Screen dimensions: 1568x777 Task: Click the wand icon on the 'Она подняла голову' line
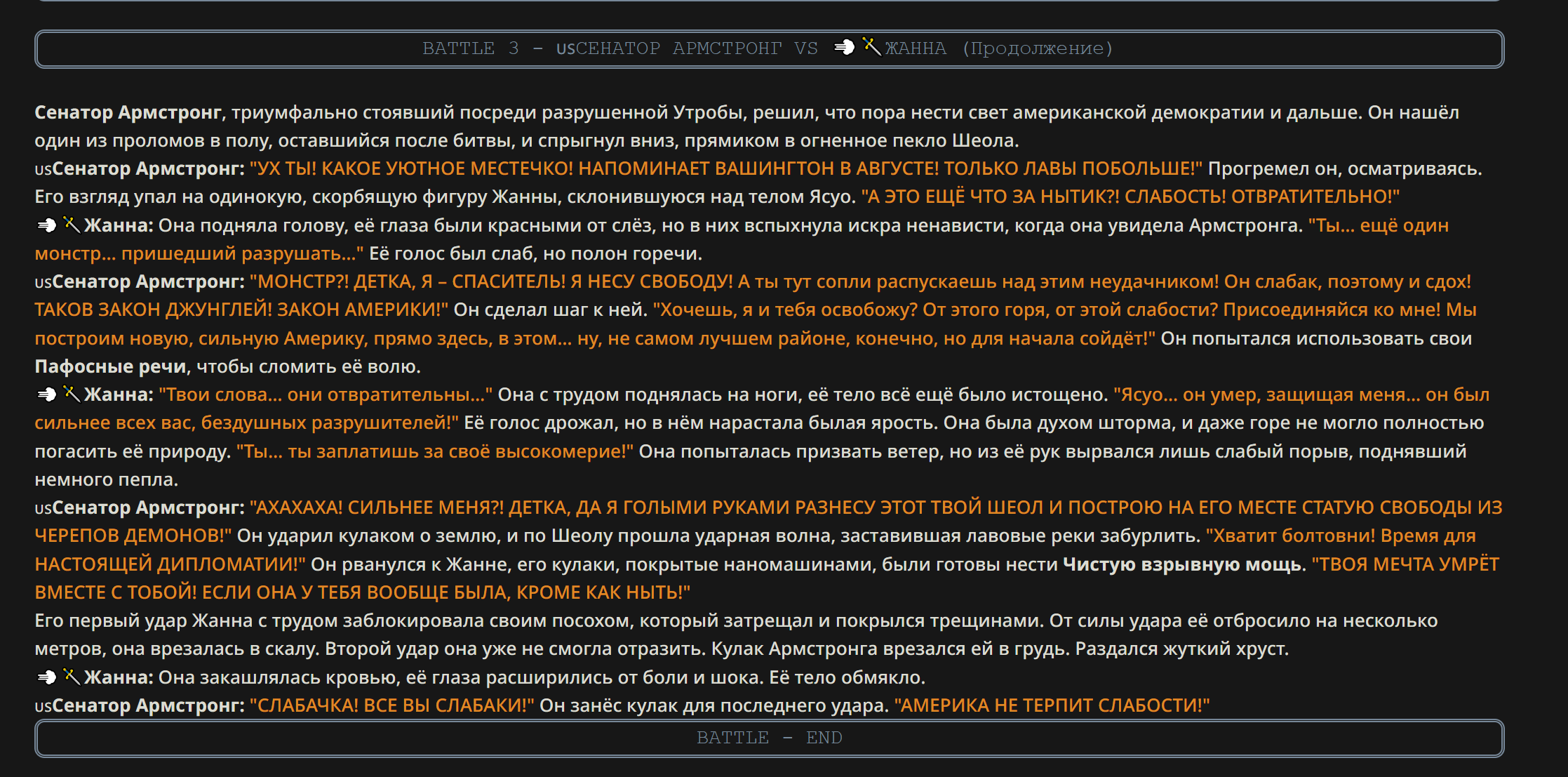[x=72, y=225]
